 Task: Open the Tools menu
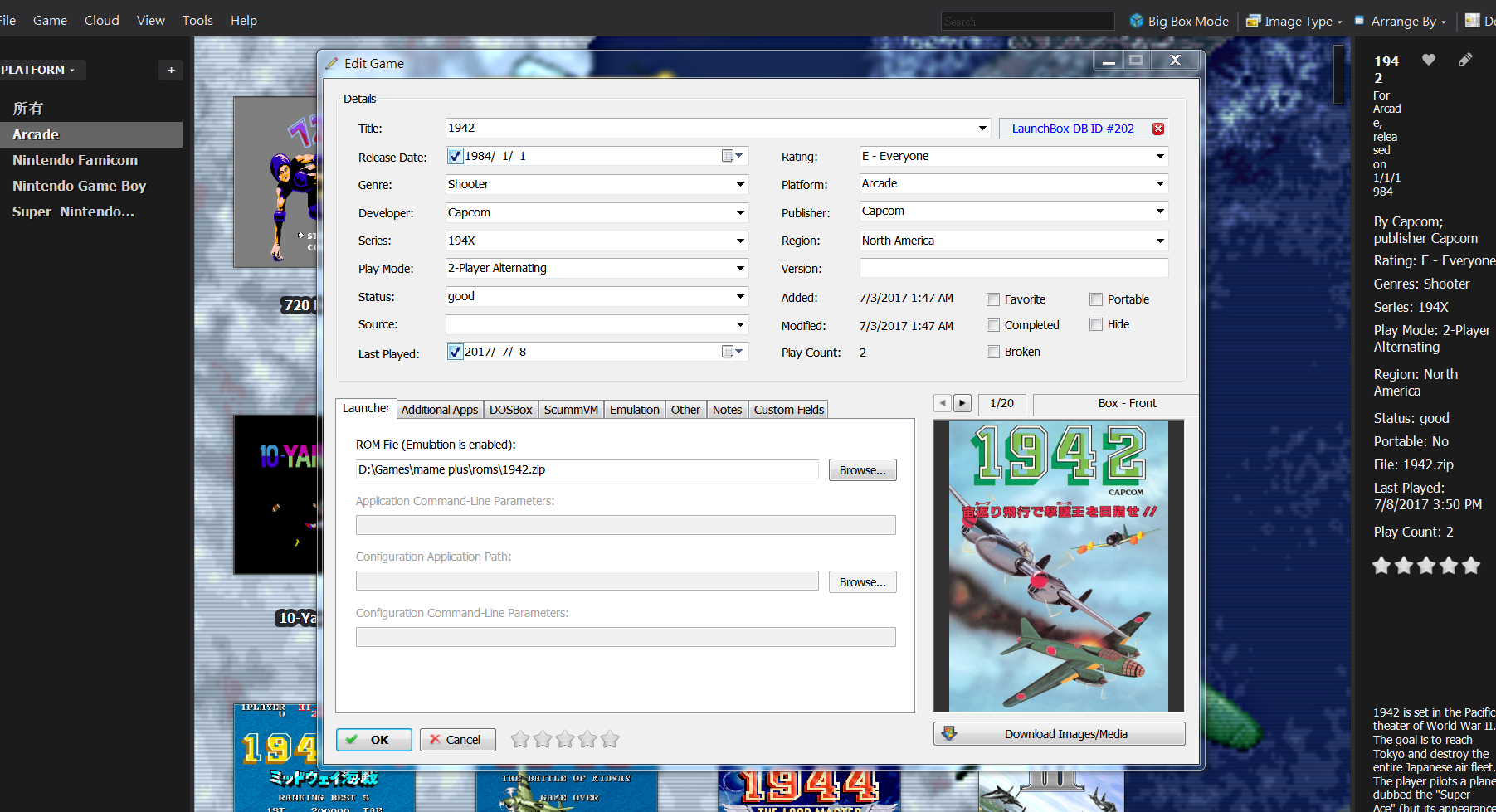point(197,20)
